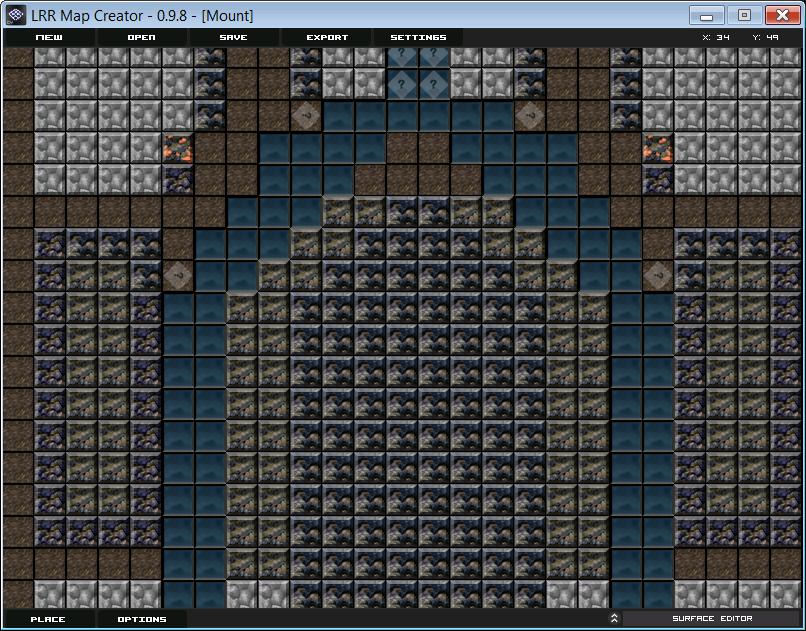Pick the top-left blue question mark tile

(x=402, y=55)
